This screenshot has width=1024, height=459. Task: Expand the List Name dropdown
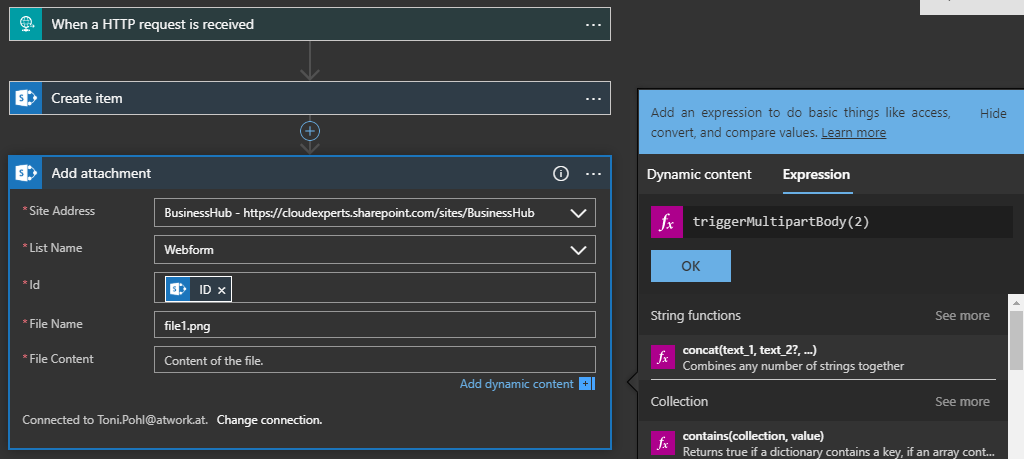pyautogui.click(x=577, y=249)
